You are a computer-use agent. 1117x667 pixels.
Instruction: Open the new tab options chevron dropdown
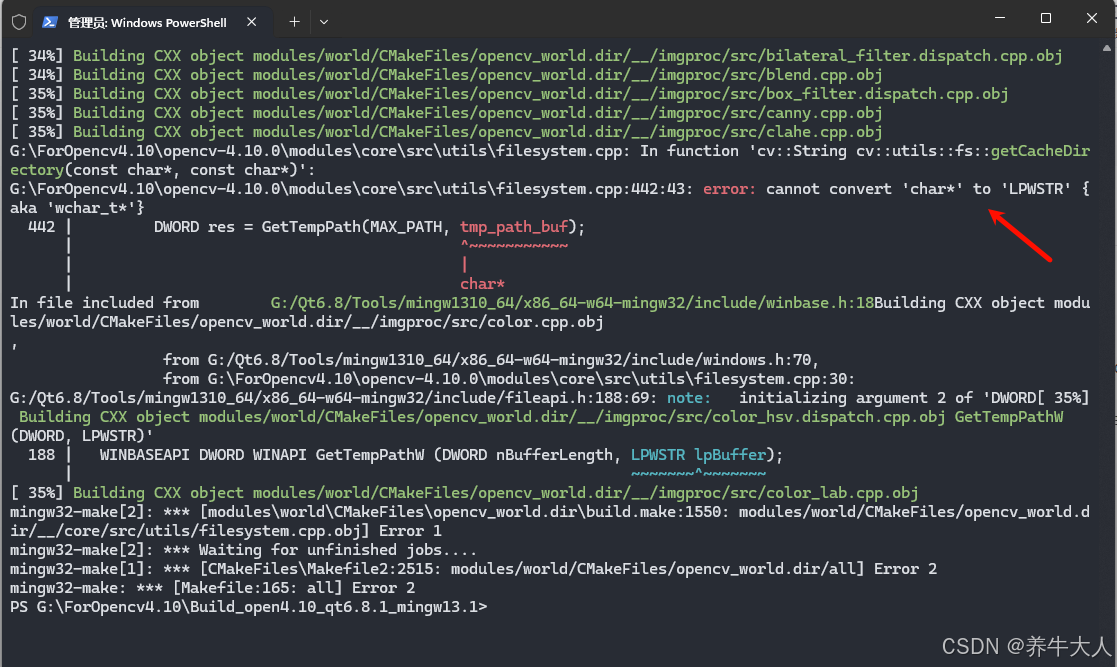point(323,20)
